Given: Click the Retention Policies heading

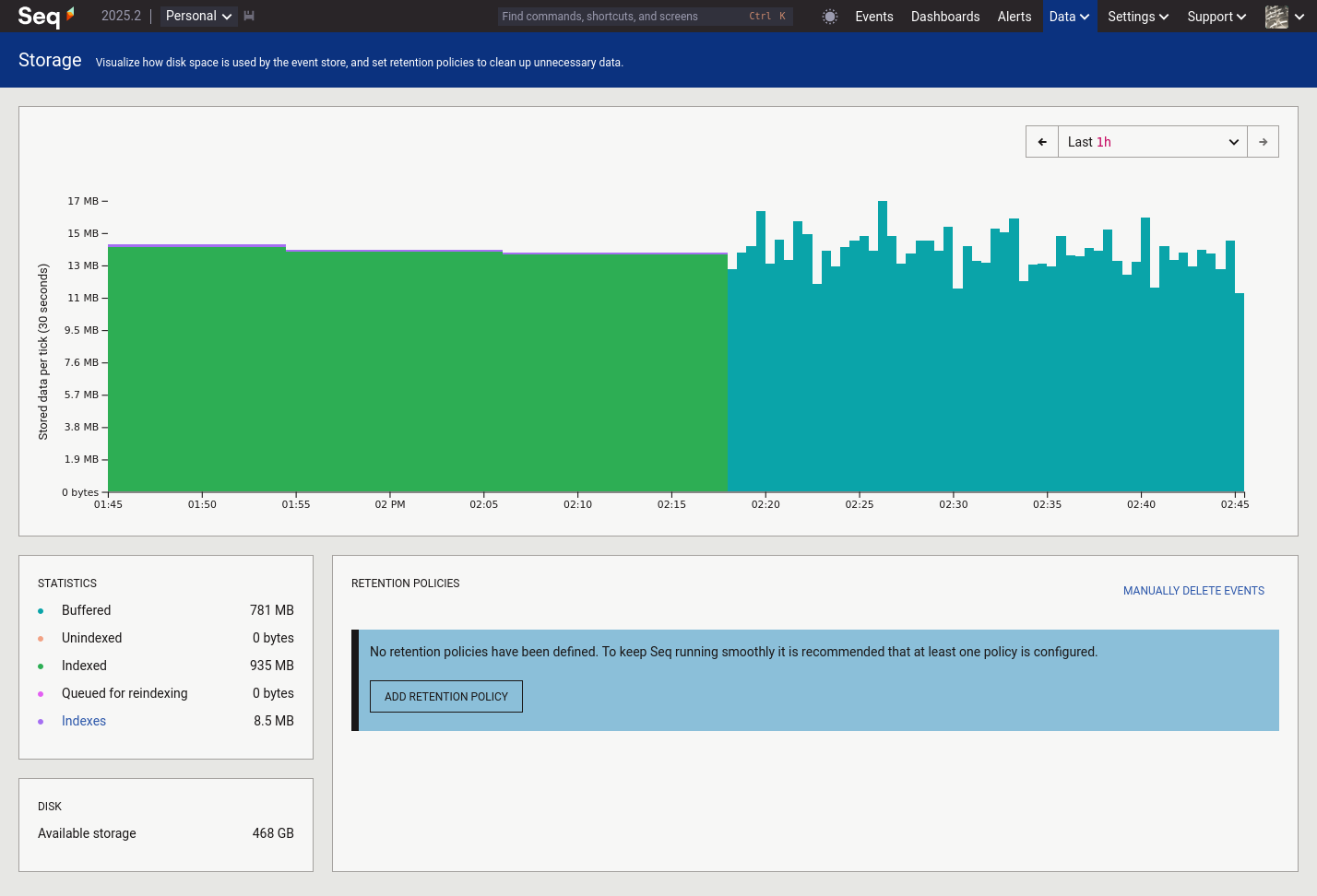Looking at the screenshot, I should pos(405,584).
